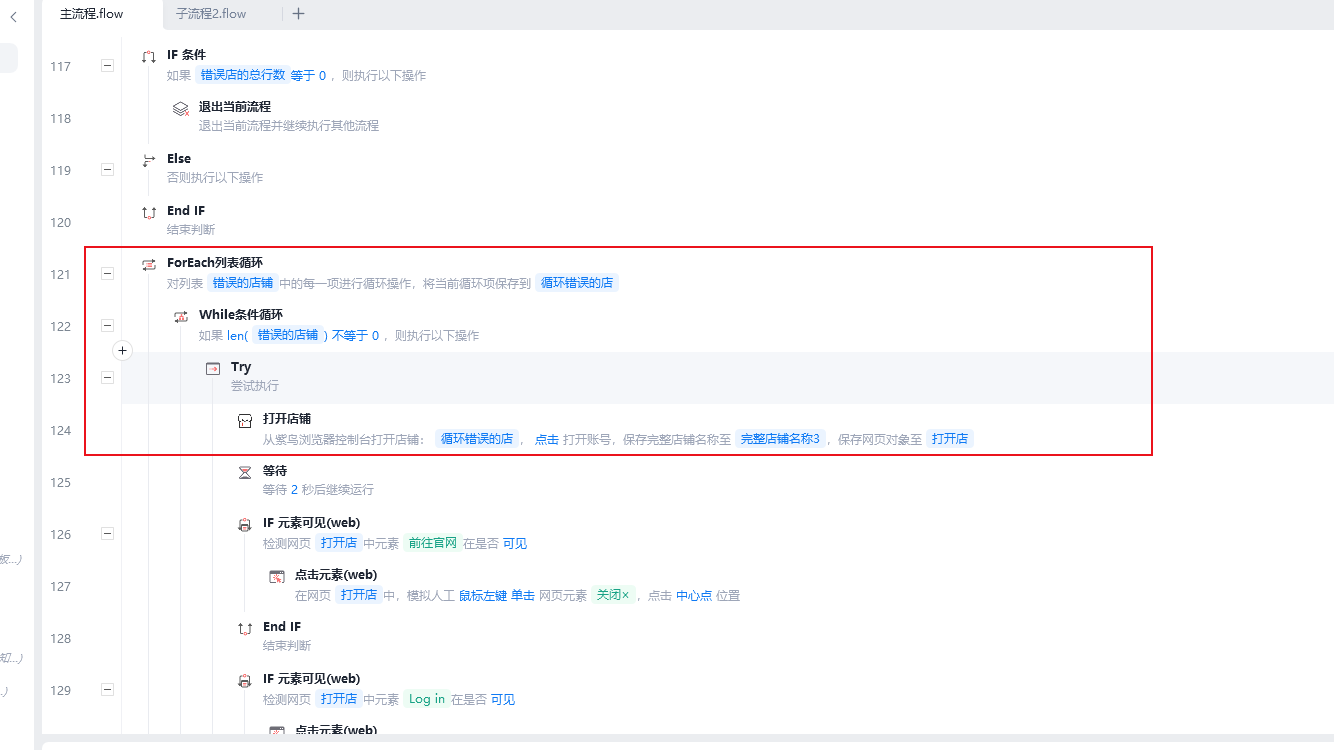Go back using the left chevron arrow
The height and width of the screenshot is (750, 1334).
[13, 17]
